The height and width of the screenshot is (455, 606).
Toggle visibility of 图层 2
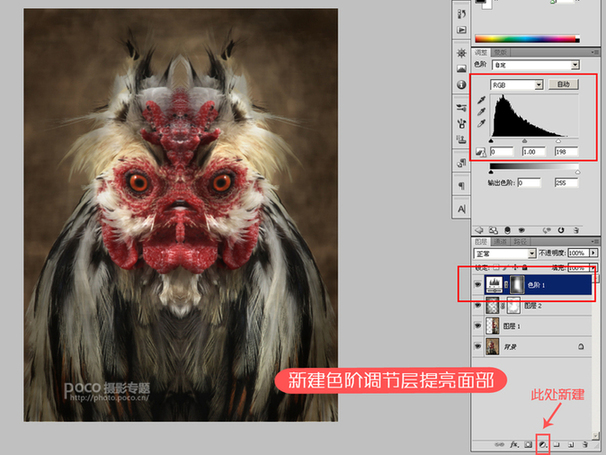(476, 305)
